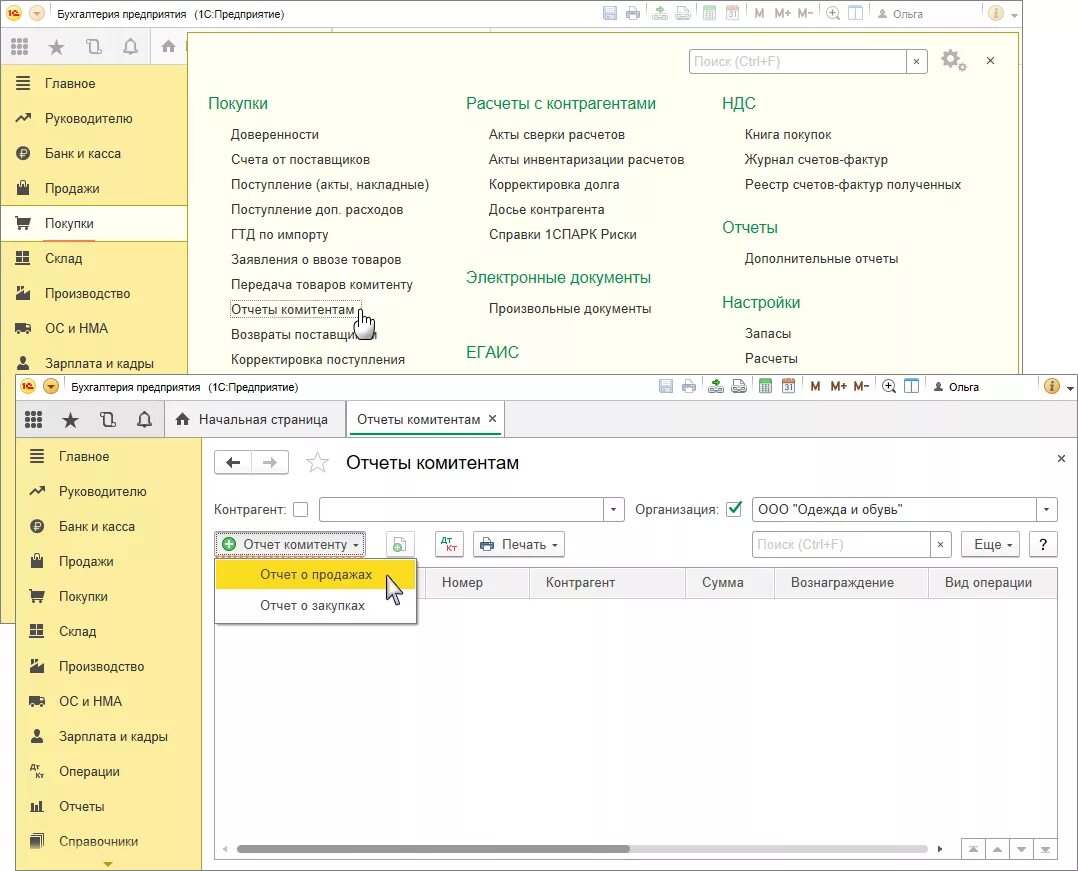Click search field in Покупки menu panel
Screen dimensions: 1078x871
tap(798, 61)
